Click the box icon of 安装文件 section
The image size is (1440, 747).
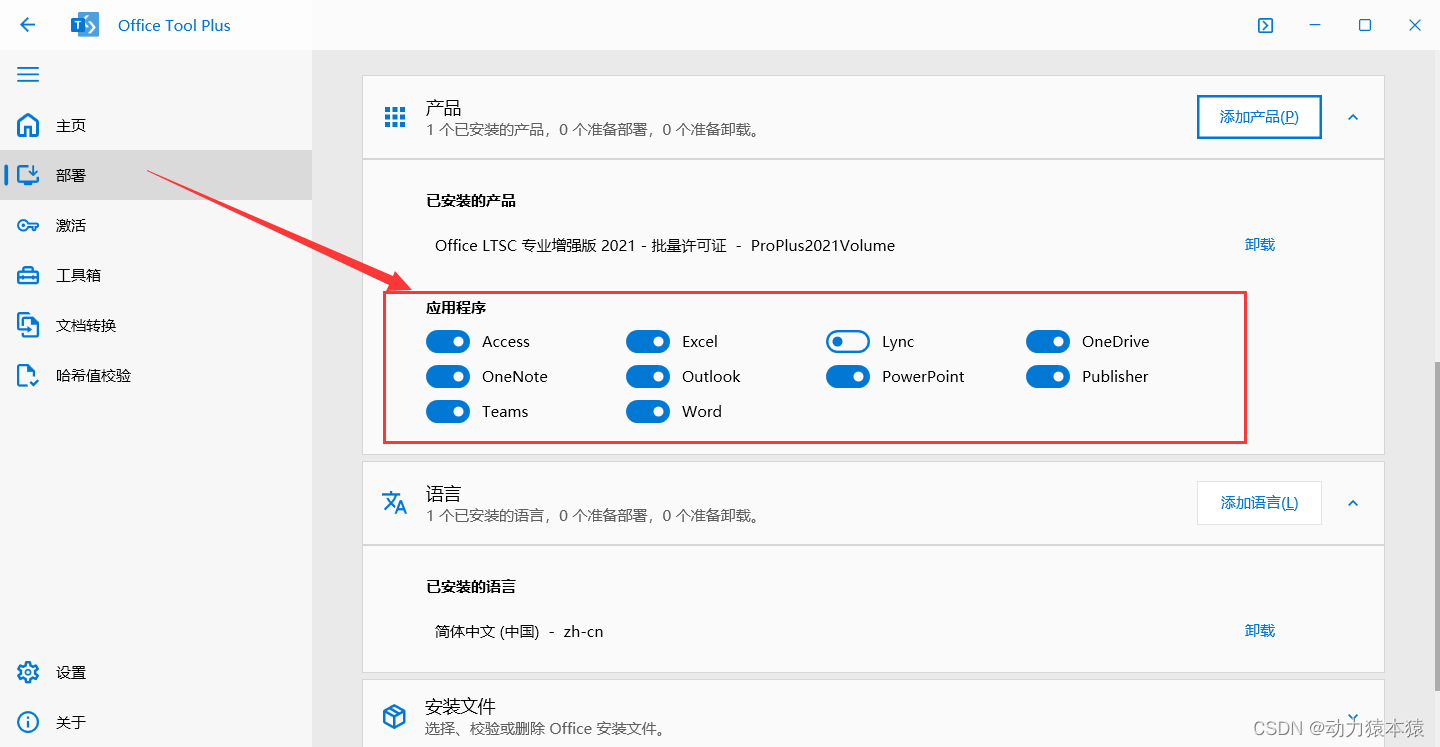click(x=395, y=716)
